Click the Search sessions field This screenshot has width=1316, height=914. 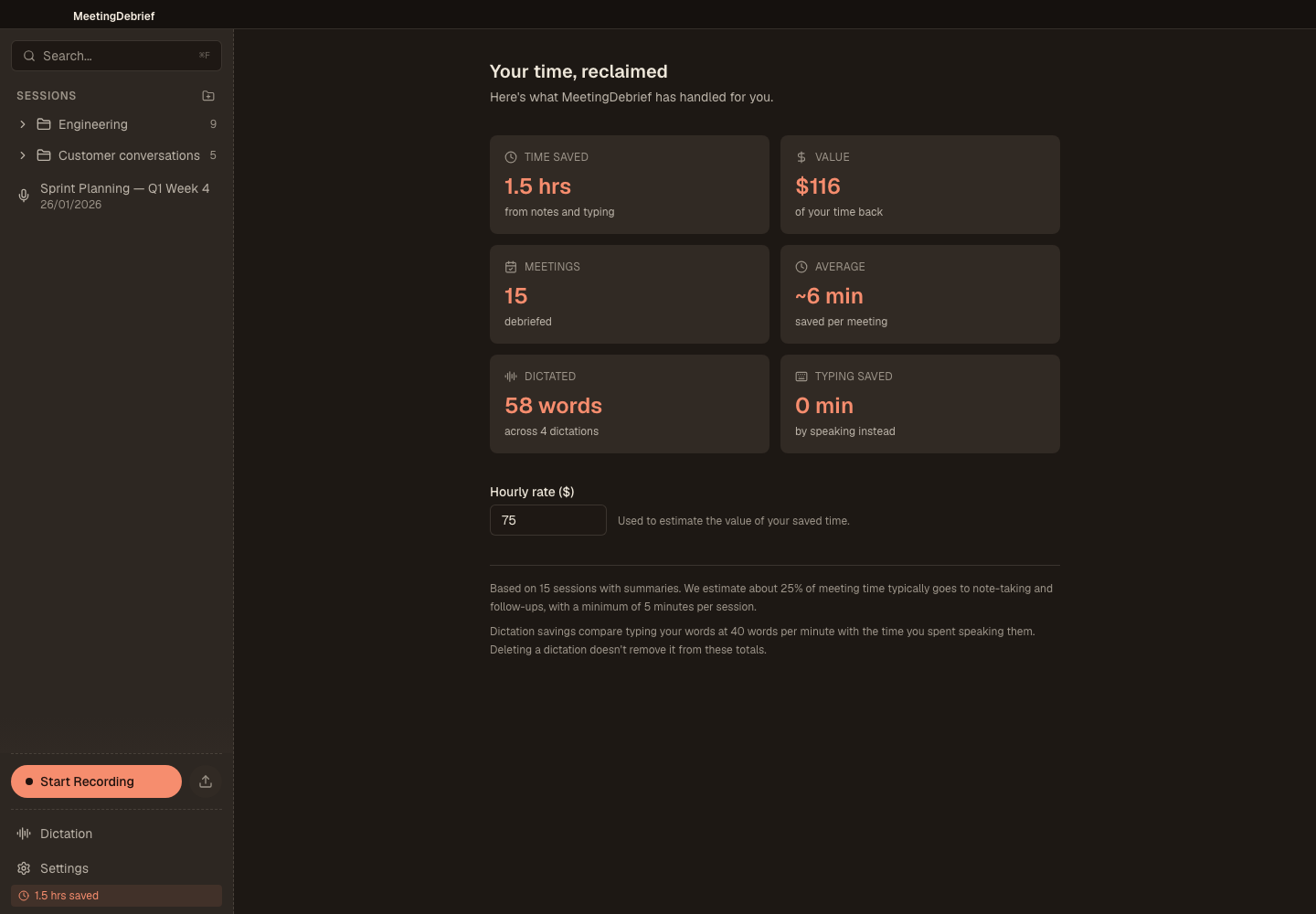[x=116, y=56]
